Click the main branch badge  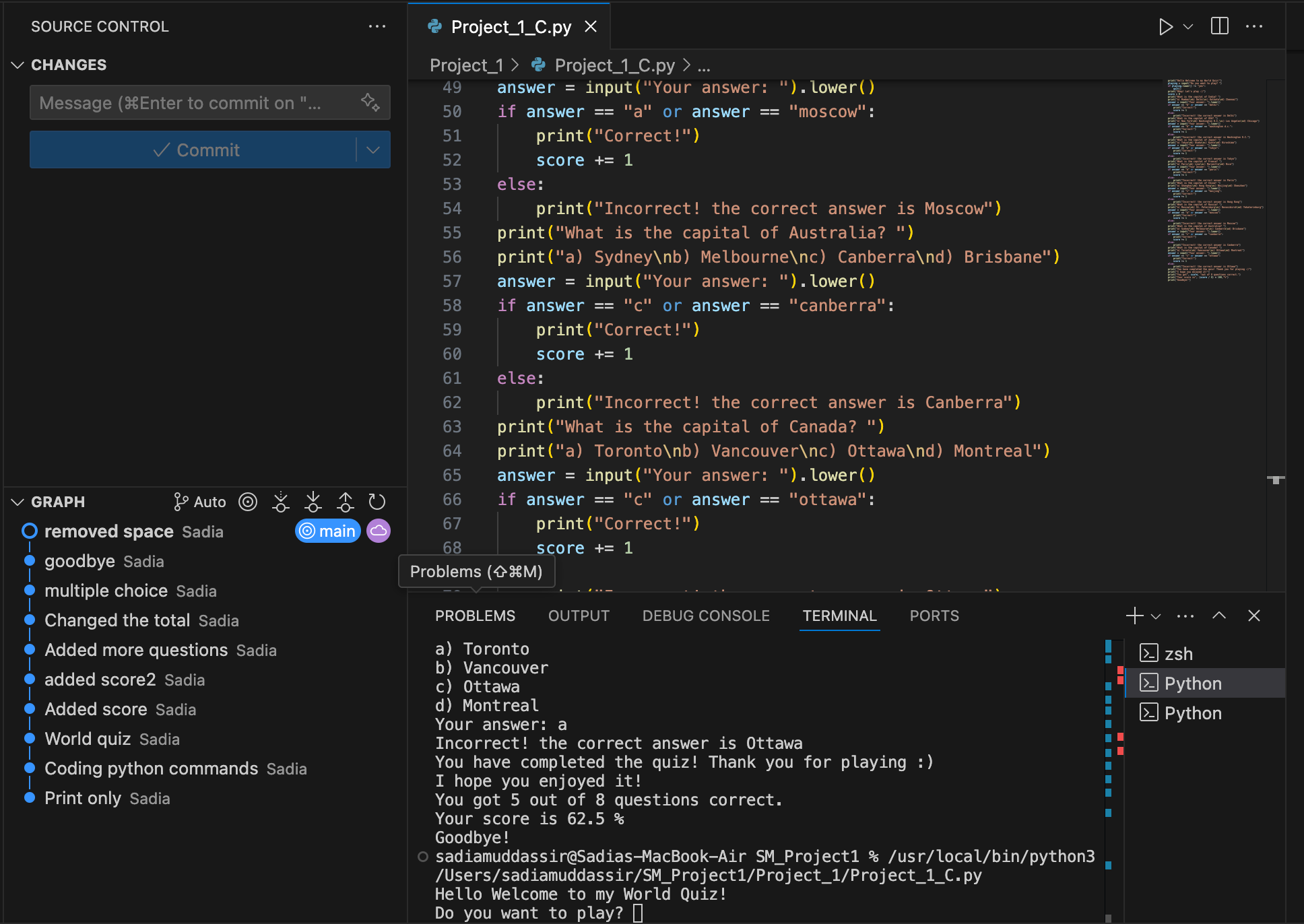coord(328,531)
